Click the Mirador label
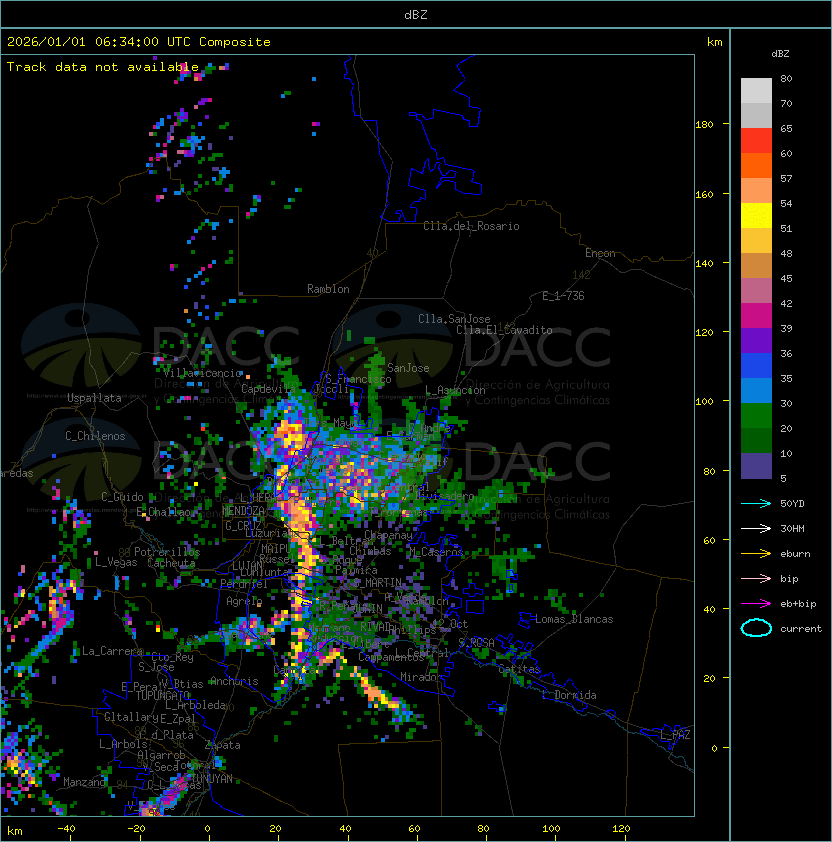Viewport: 832px width, 842px height. (x=422, y=677)
